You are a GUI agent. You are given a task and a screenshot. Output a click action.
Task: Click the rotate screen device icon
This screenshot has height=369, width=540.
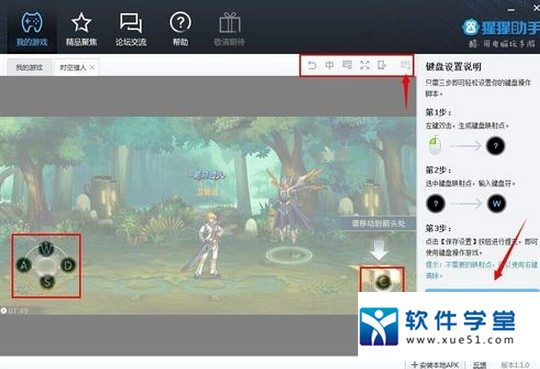[382, 65]
